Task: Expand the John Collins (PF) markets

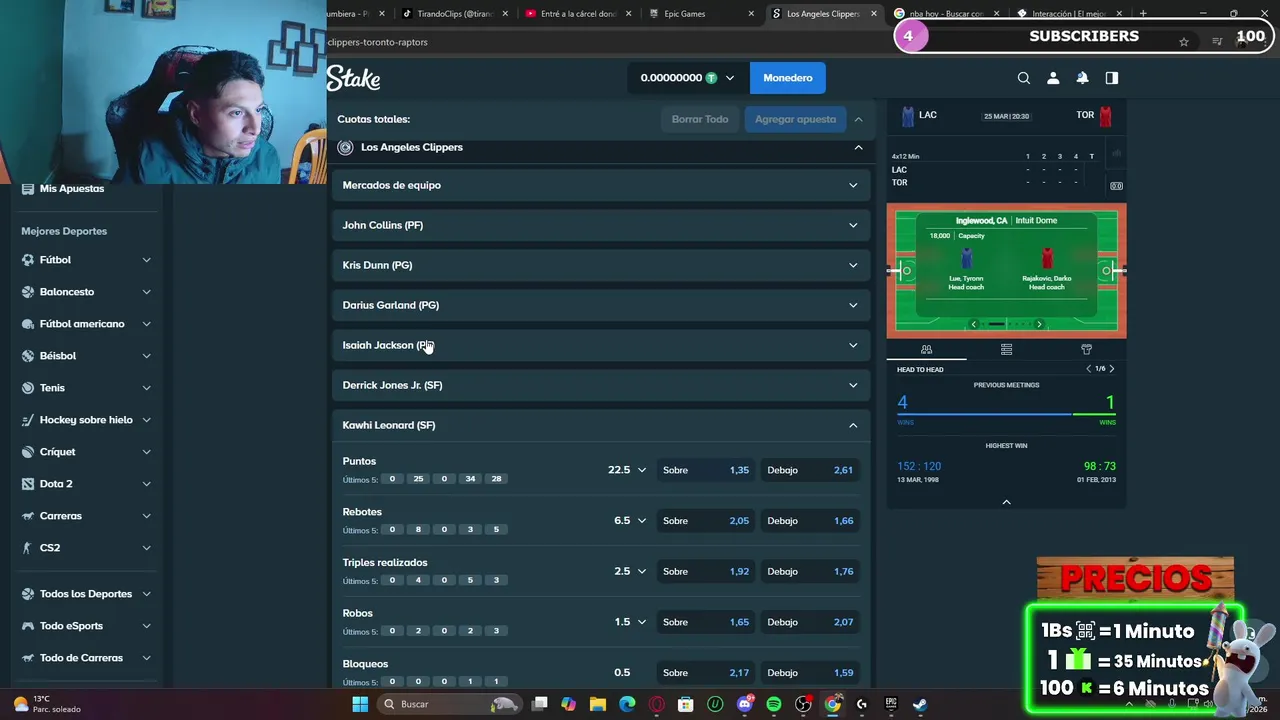Action: tap(601, 225)
